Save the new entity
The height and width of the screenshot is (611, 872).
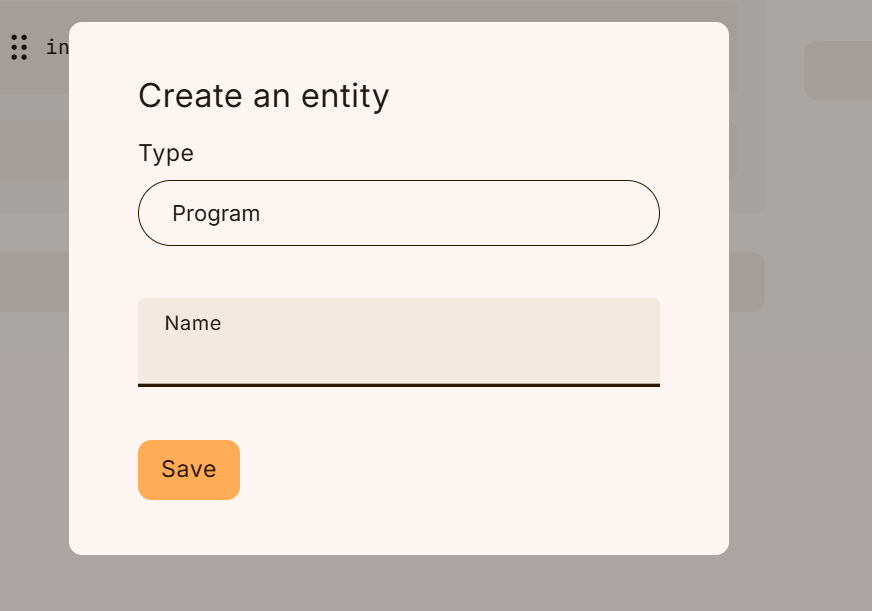(189, 470)
